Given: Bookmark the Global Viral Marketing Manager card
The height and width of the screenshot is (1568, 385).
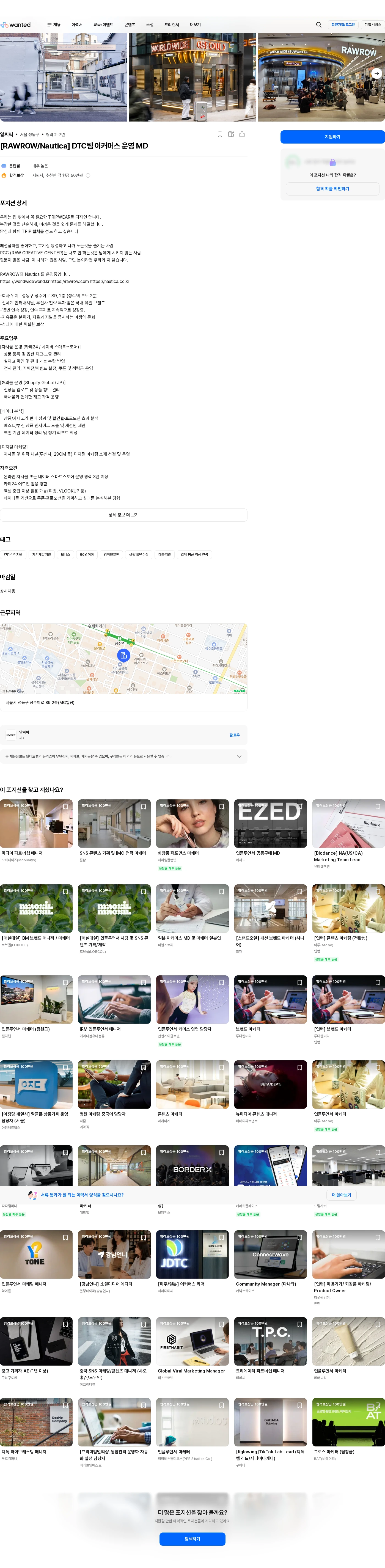Looking at the screenshot, I should click(x=221, y=1325).
